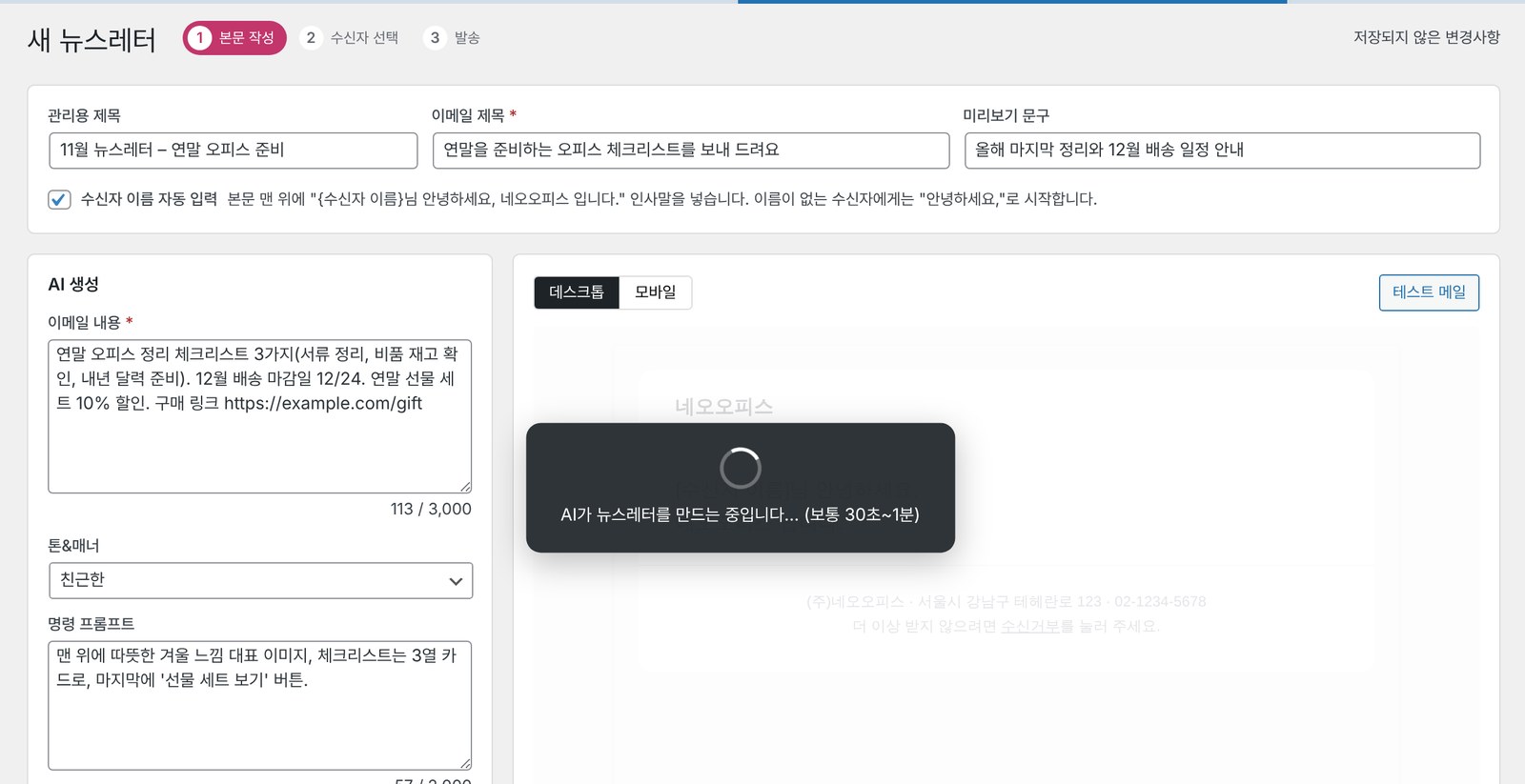Click the AI 생성 panel heading

[73, 284]
